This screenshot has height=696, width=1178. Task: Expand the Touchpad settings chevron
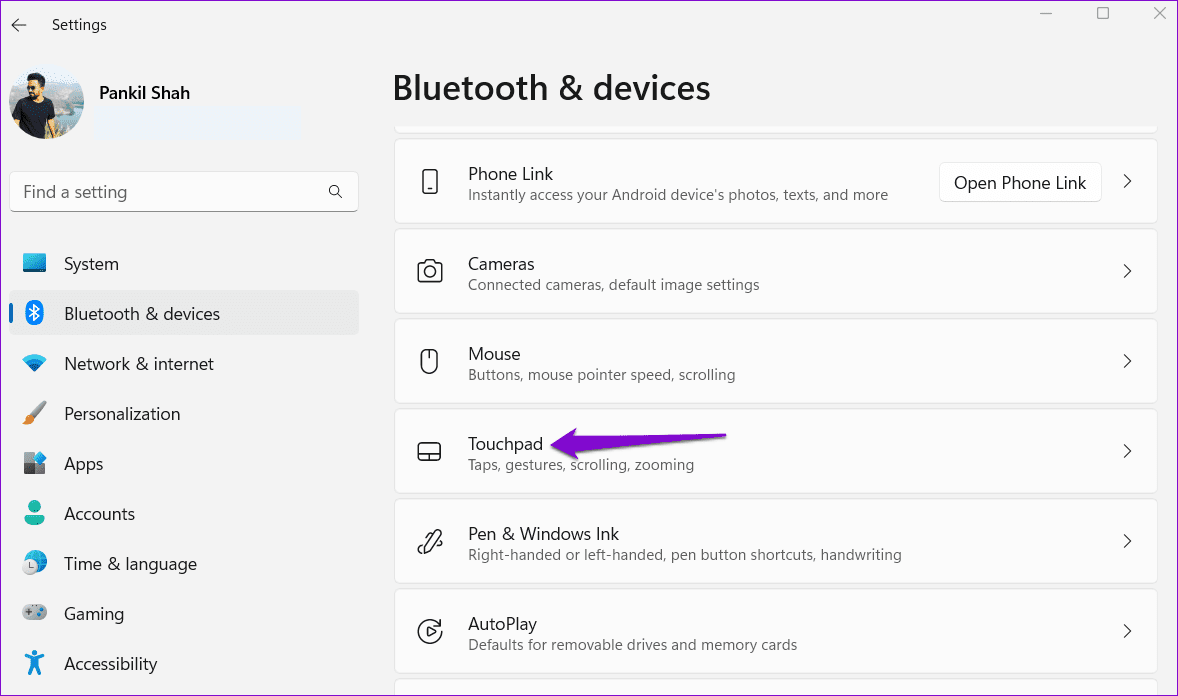tap(1127, 451)
